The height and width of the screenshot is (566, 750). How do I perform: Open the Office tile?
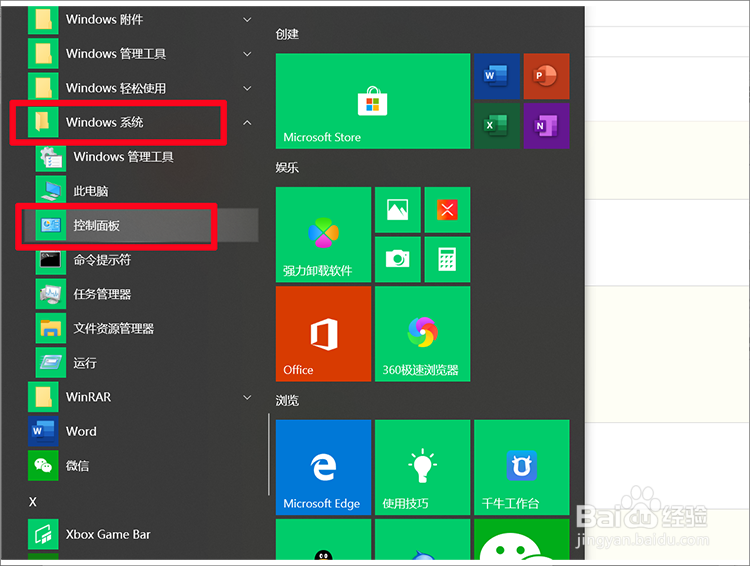pos(323,334)
